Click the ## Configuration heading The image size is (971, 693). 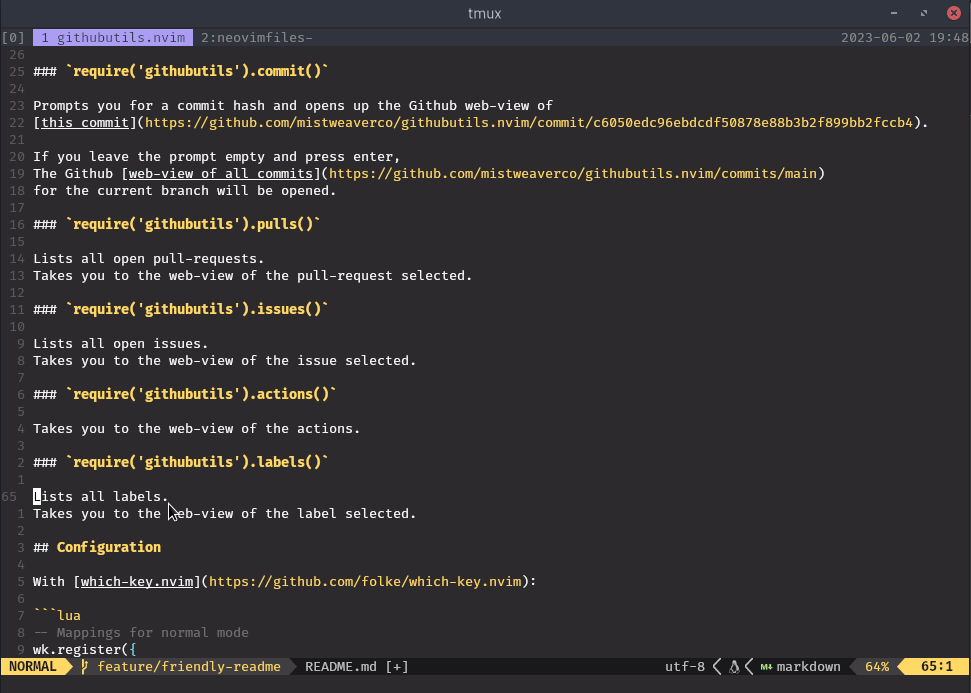point(97,547)
